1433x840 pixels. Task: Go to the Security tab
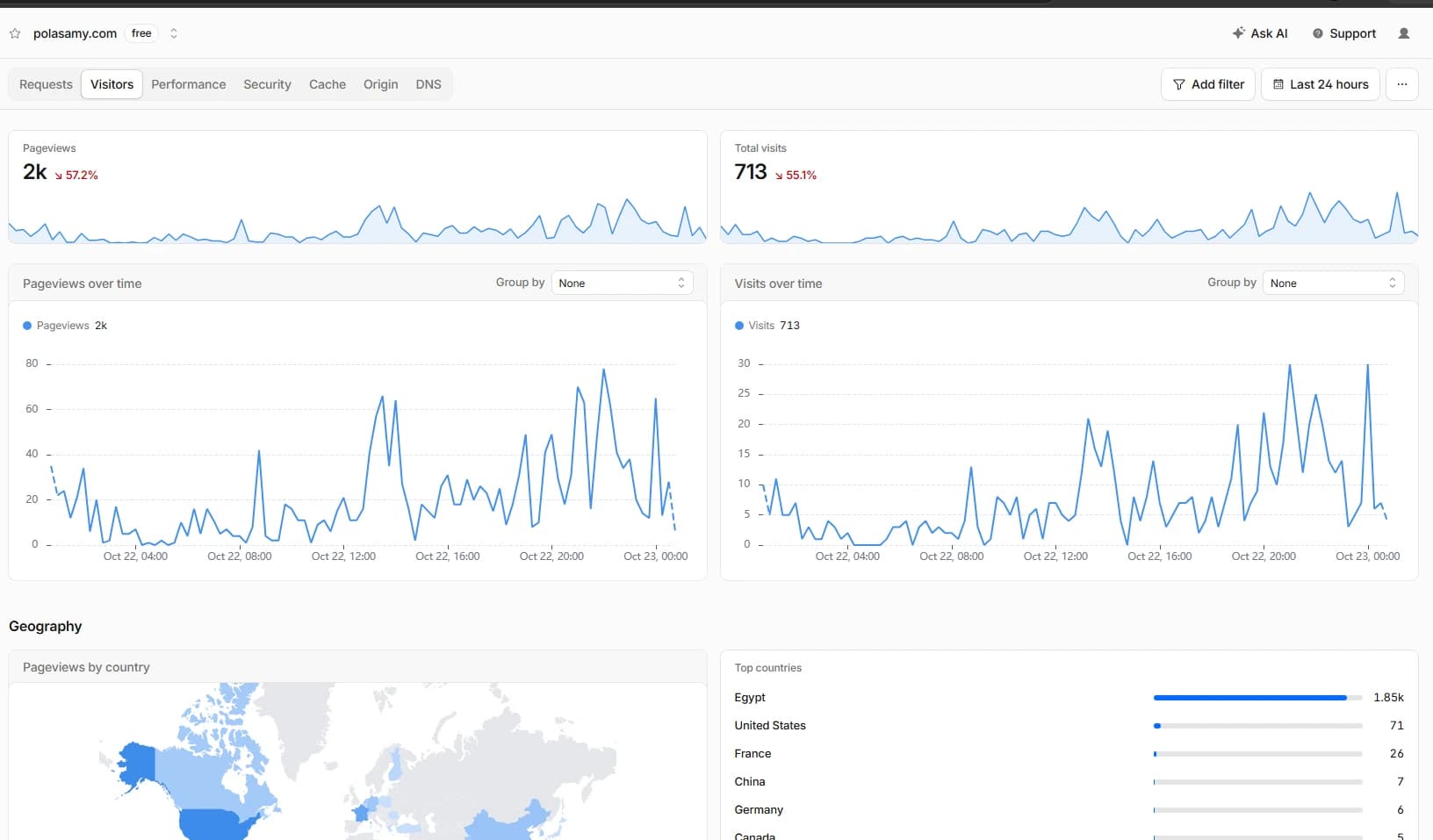(267, 84)
